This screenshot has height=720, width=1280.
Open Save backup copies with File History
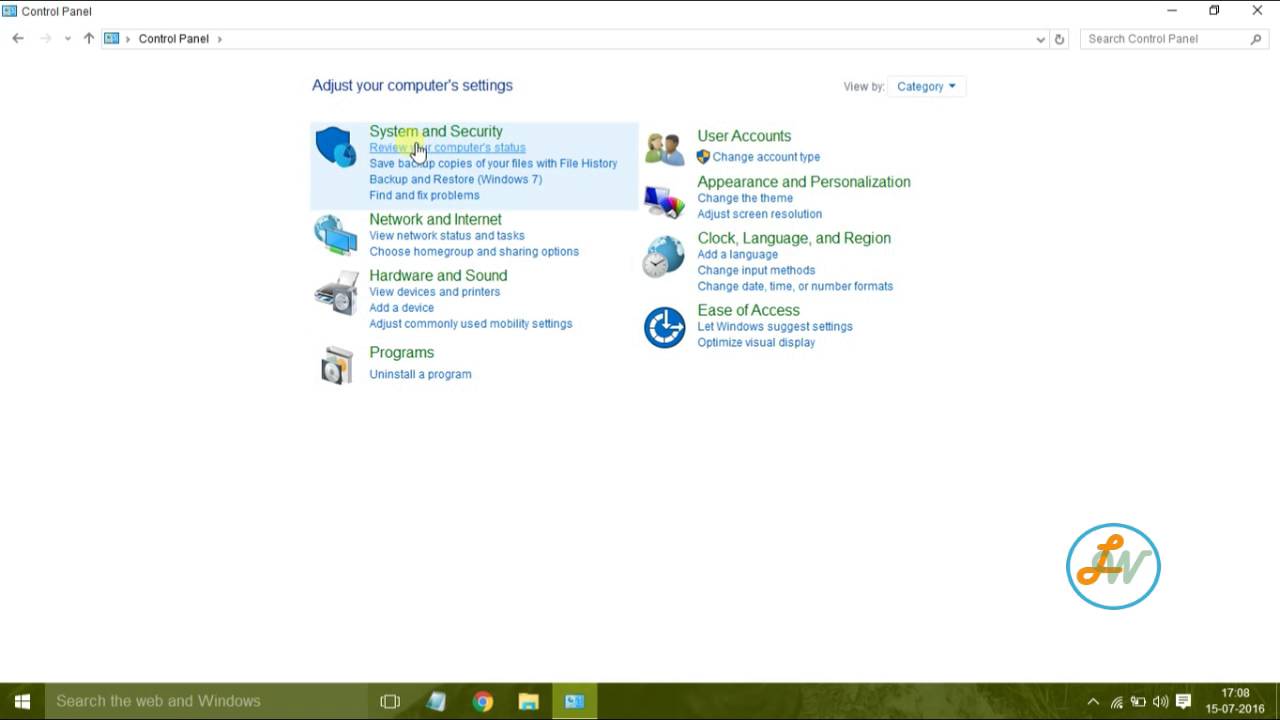pos(493,164)
